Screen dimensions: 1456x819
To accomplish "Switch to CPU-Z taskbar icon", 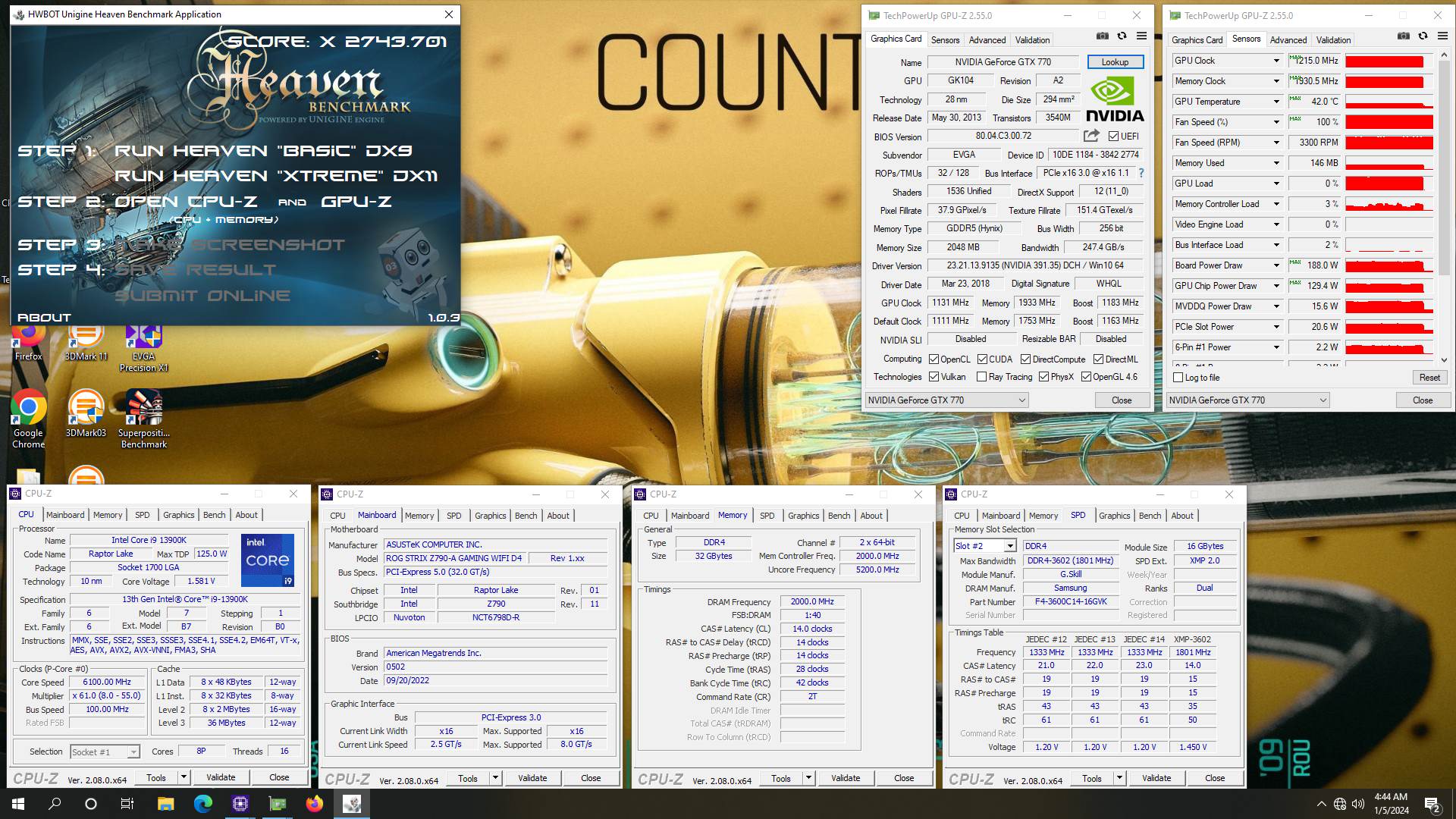I will coord(240,804).
